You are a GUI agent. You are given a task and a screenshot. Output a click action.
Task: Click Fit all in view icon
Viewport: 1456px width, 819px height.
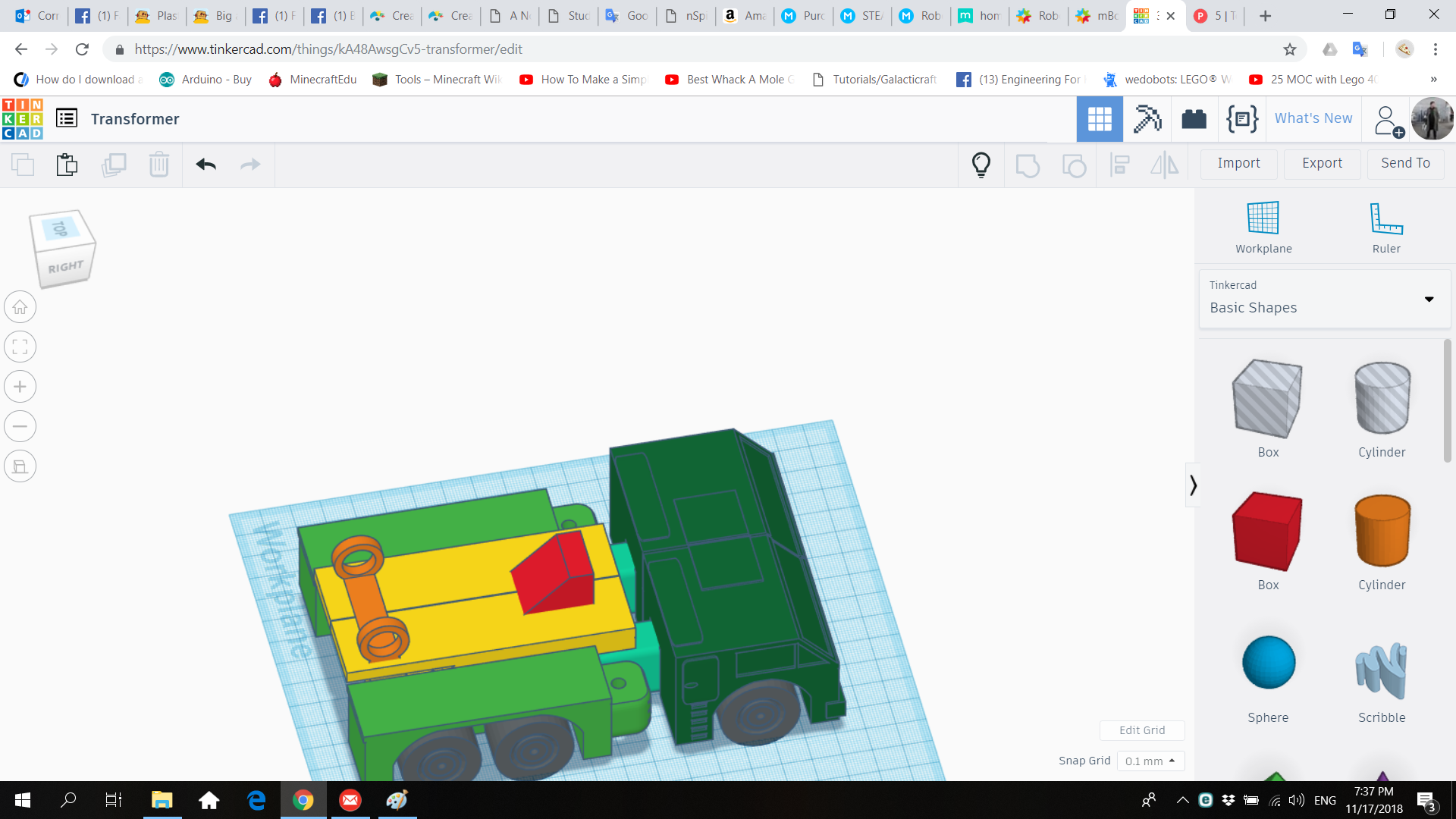pyautogui.click(x=20, y=347)
